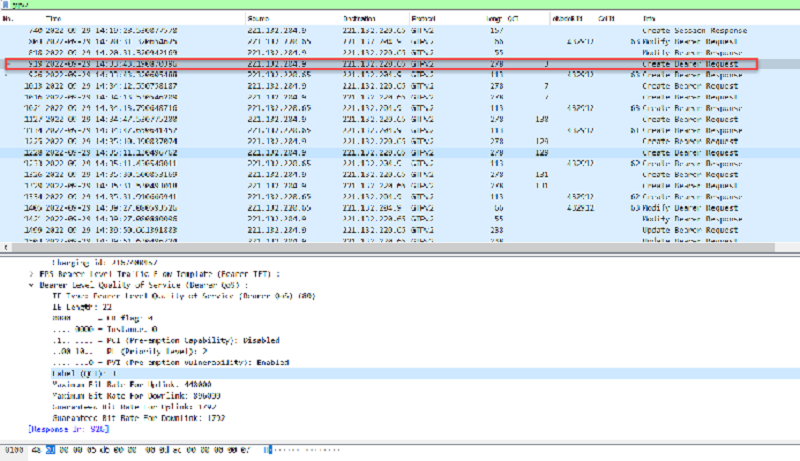Click the Source column header

(258, 18)
